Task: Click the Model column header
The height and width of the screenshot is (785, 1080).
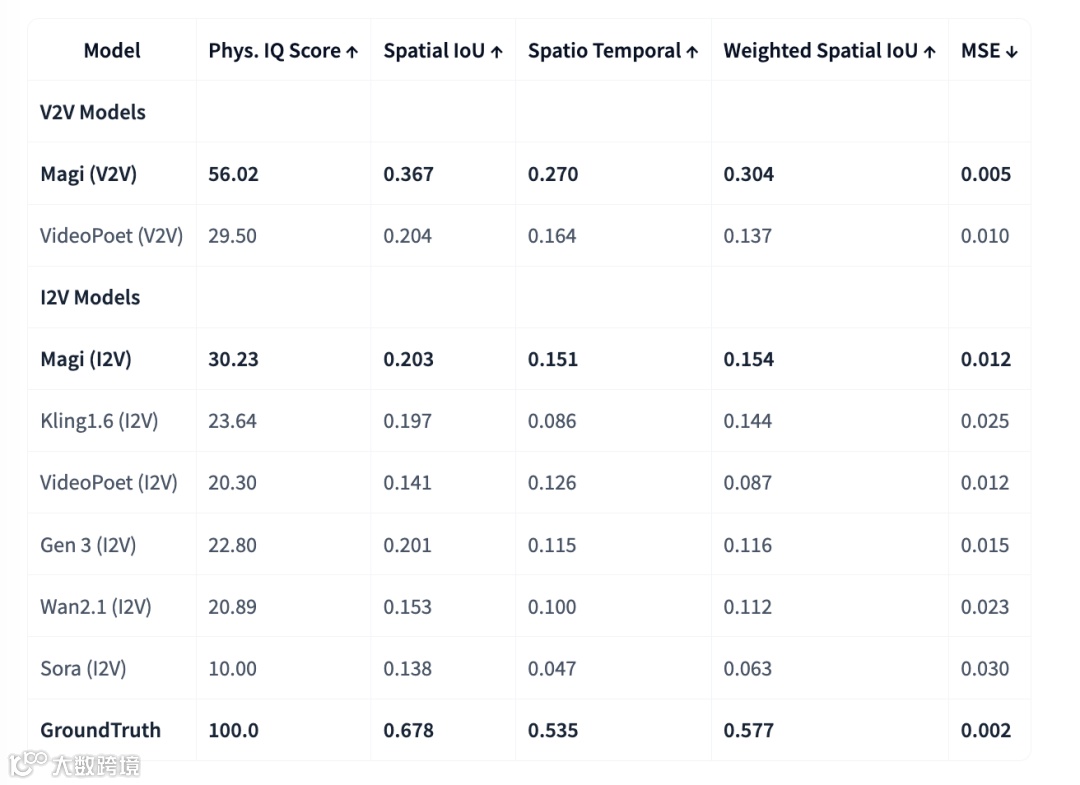Action: 112,51
